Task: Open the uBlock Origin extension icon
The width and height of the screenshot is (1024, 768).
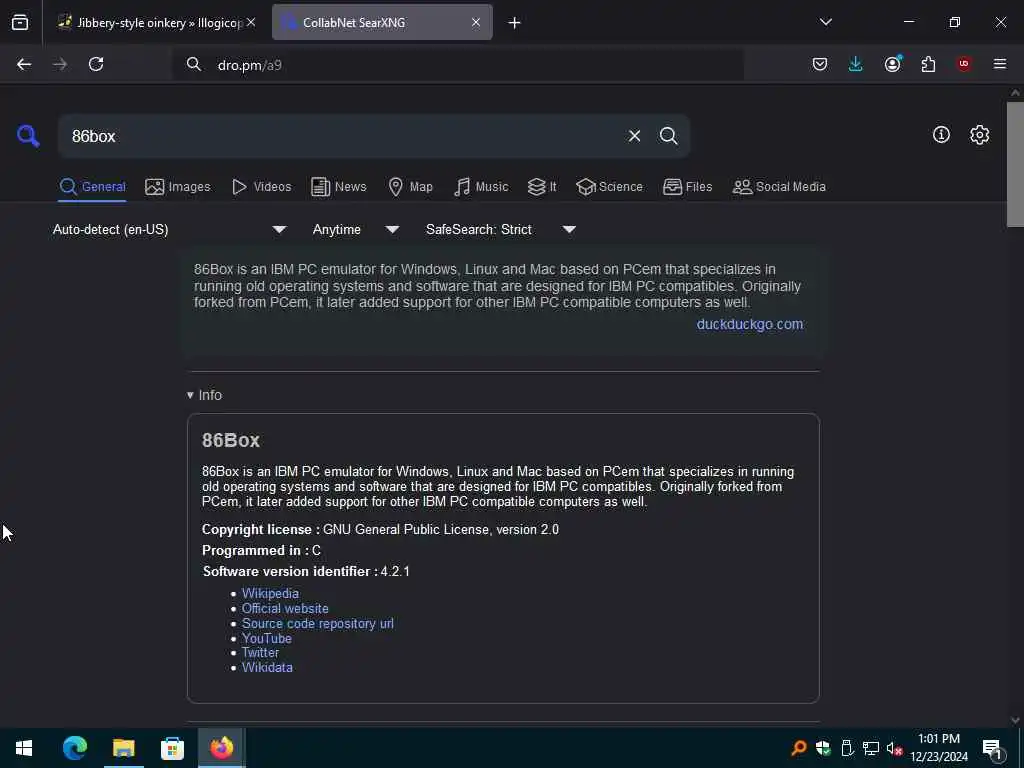Action: [963, 64]
